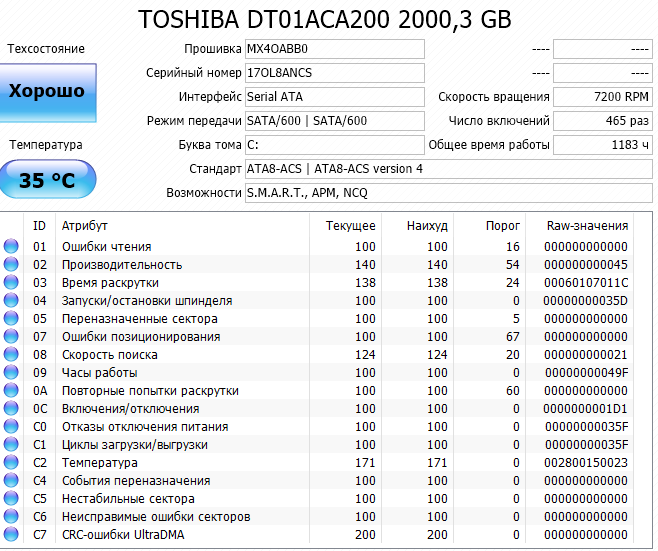658x551 pixels.
Task: Click the Стандарт field ATA8-ACS
Action: 449,169
